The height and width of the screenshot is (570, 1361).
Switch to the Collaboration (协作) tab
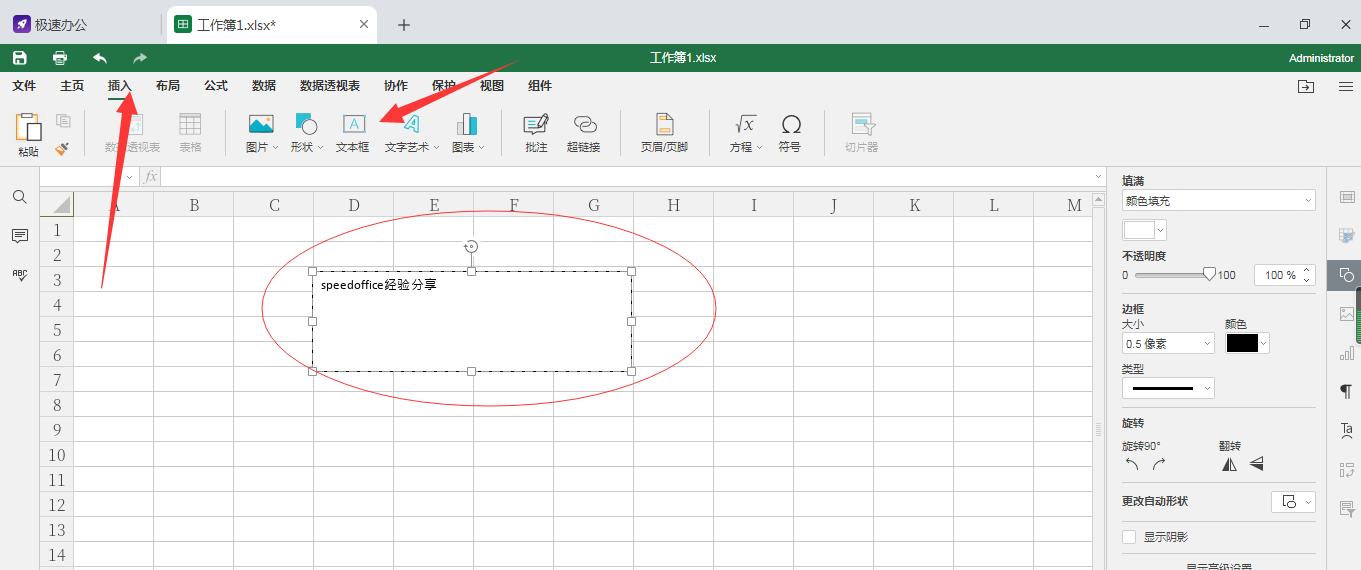click(396, 86)
